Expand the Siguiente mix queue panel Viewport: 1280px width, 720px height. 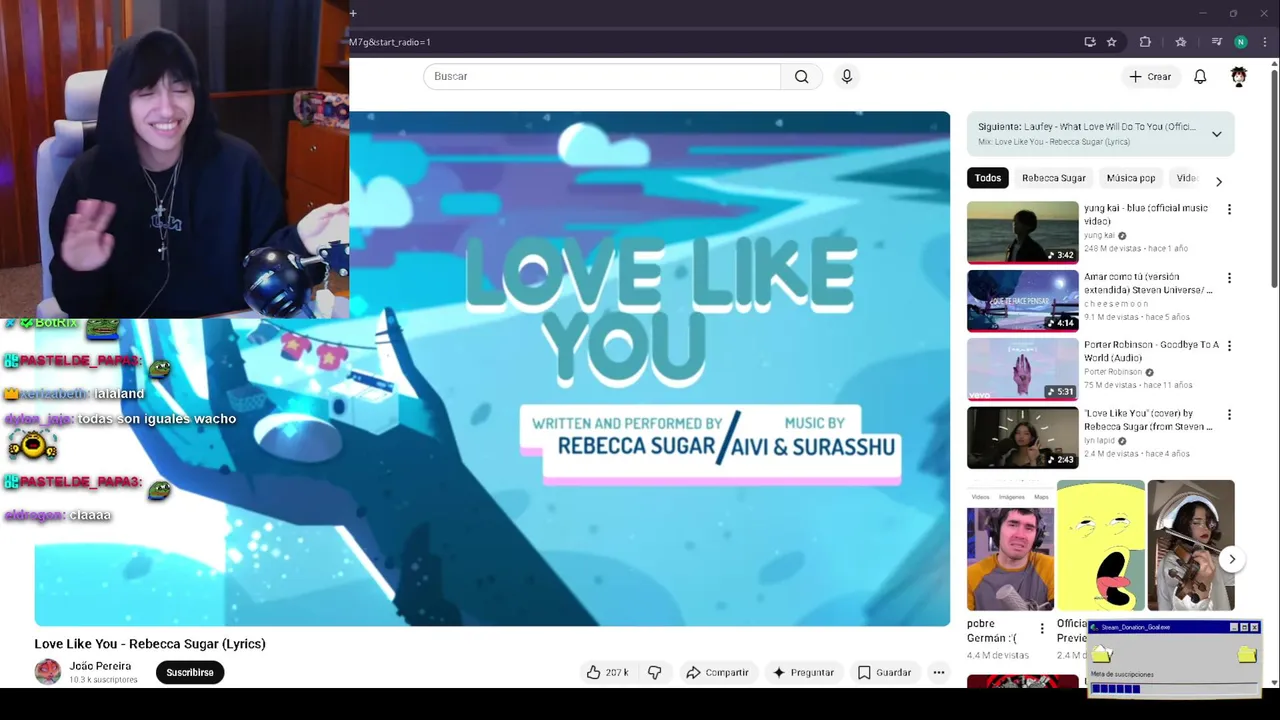click(x=1217, y=134)
